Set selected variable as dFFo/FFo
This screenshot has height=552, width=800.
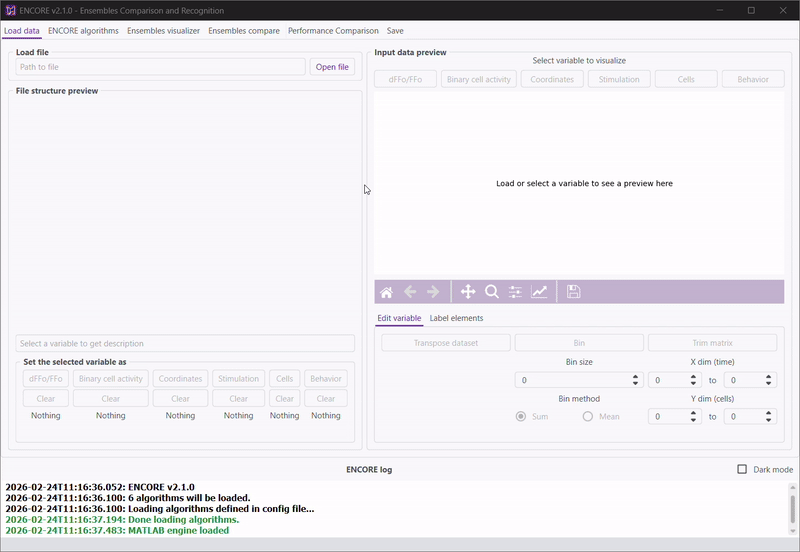click(45, 379)
